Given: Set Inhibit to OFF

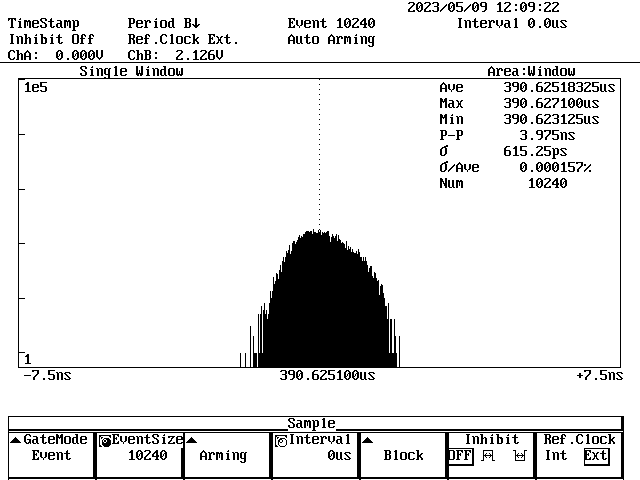Looking at the screenshot, I should tap(460, 456).
